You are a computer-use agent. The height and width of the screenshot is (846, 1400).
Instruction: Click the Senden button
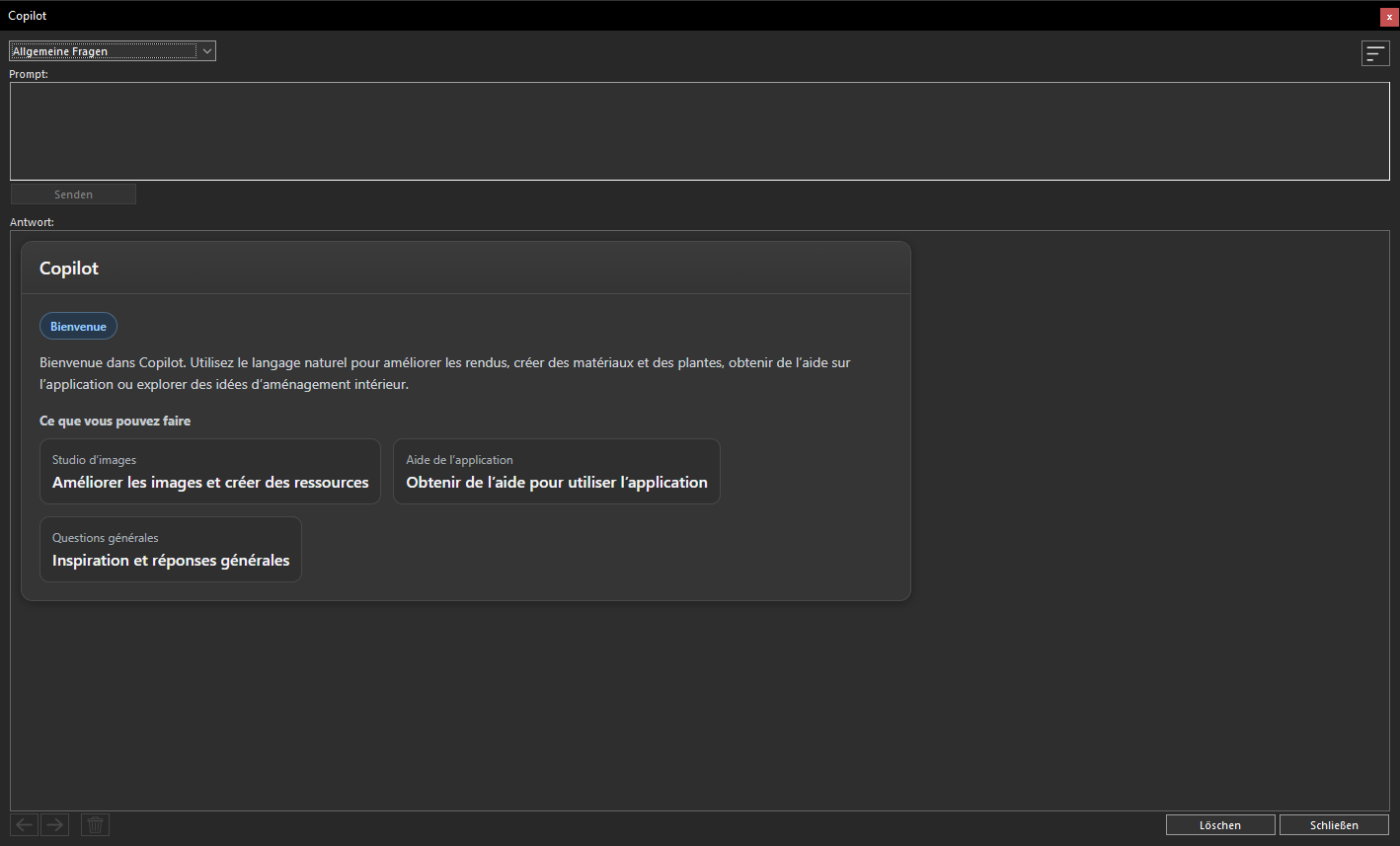[x=73, y=194]
